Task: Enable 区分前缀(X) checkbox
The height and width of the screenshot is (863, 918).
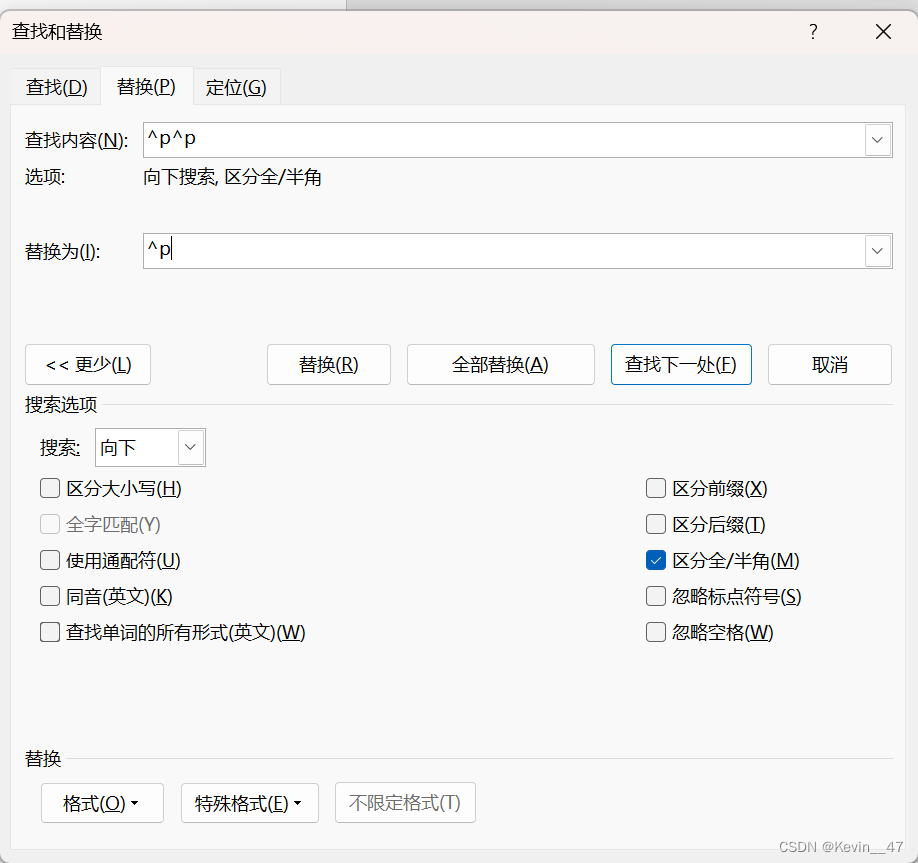Action: (656, 488)
